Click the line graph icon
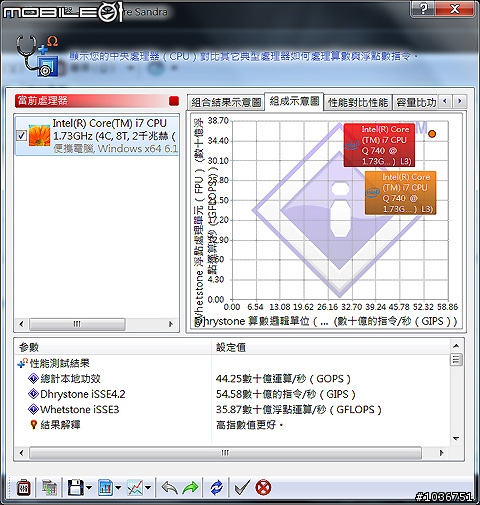The height and width of the screenshot is (505, 480). [x=135, y=488]
